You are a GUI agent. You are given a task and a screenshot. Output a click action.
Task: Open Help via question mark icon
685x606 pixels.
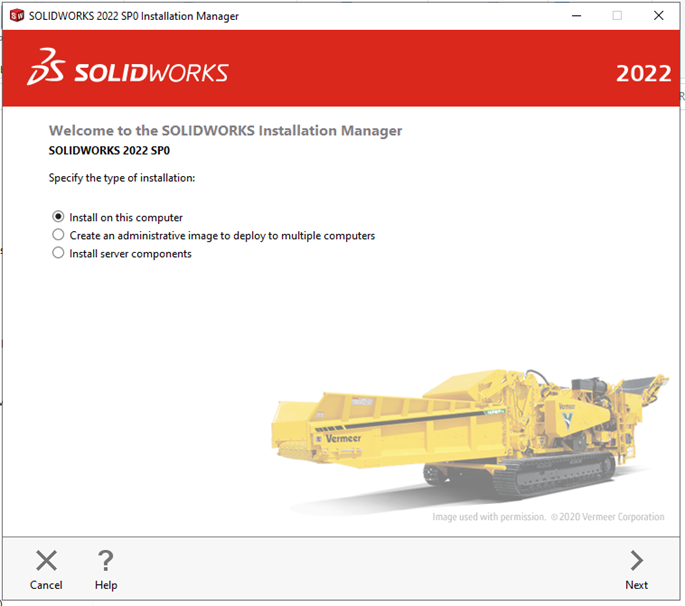pyautogui.click(x=106, y=561)
